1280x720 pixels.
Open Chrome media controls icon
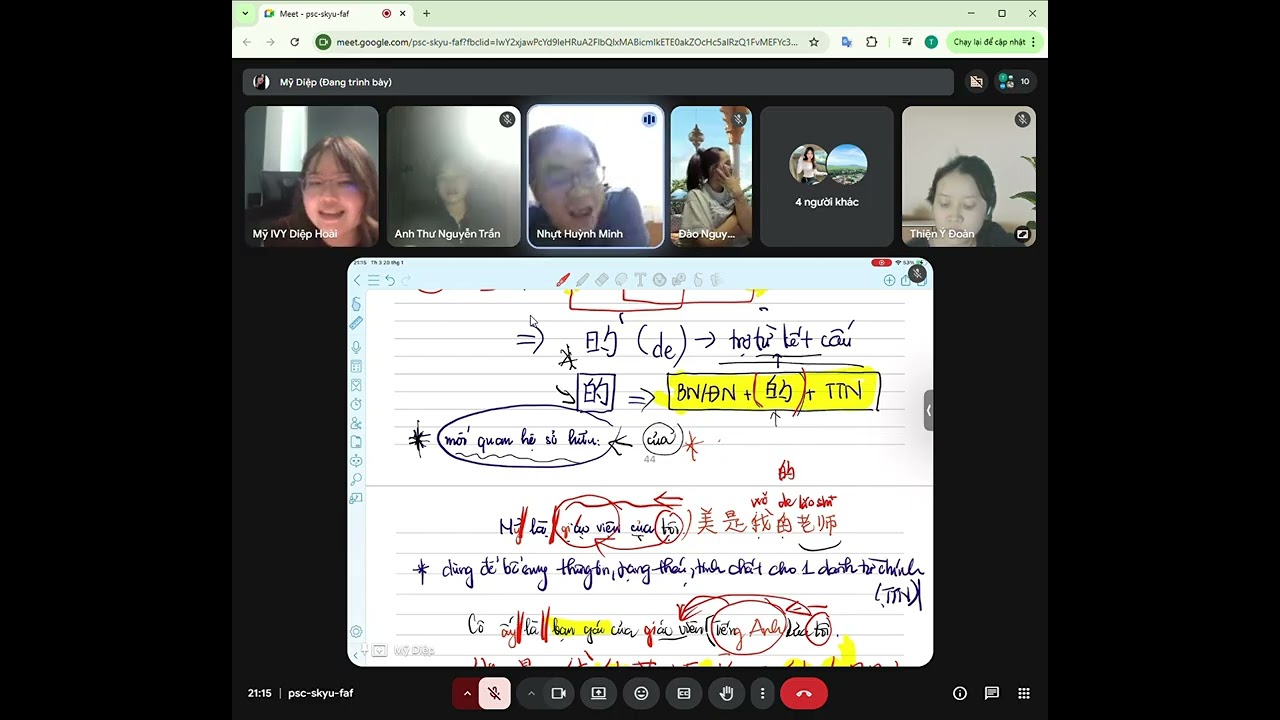[x=907, y=42]
